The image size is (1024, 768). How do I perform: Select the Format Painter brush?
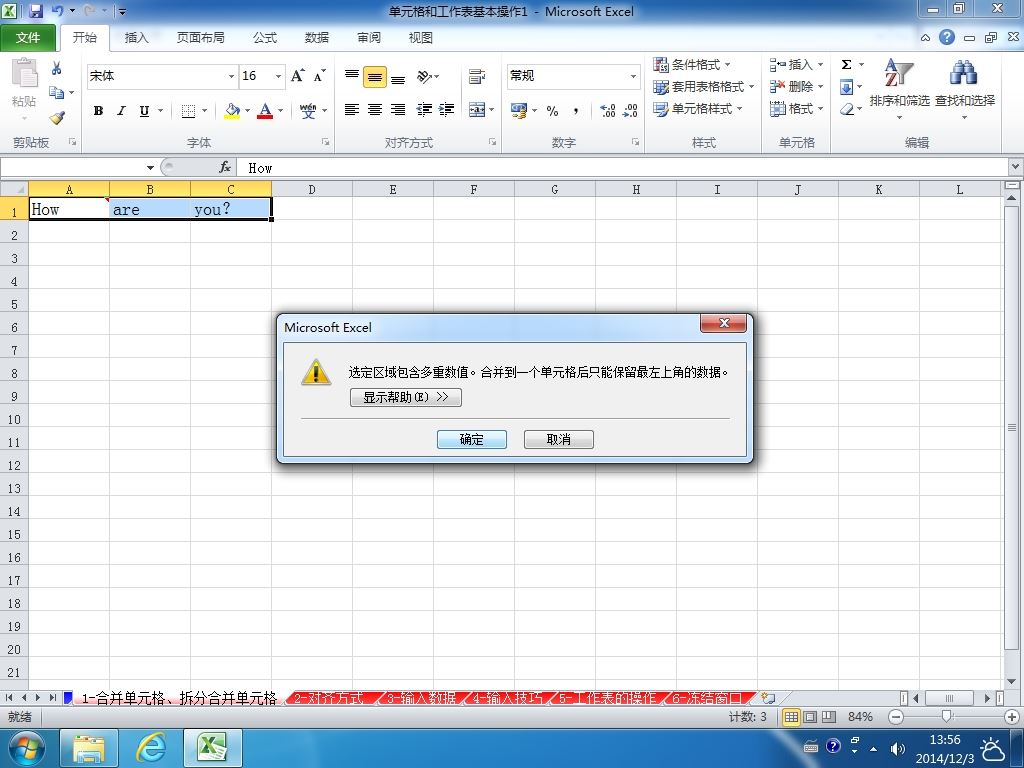pyautogui.click(x=57, y=118)
